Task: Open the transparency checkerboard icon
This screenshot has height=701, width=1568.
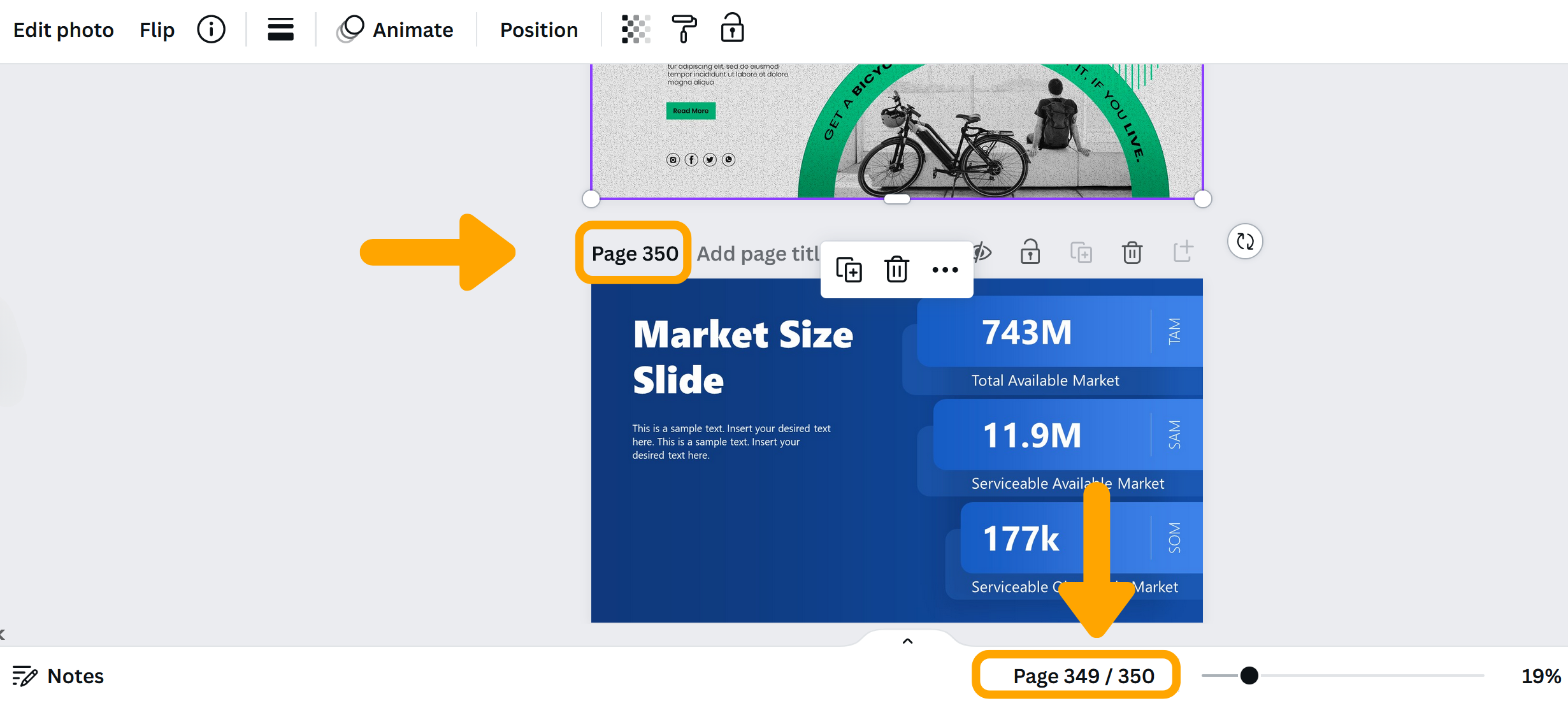Action: pyautogui.click(x=636, y=29)
